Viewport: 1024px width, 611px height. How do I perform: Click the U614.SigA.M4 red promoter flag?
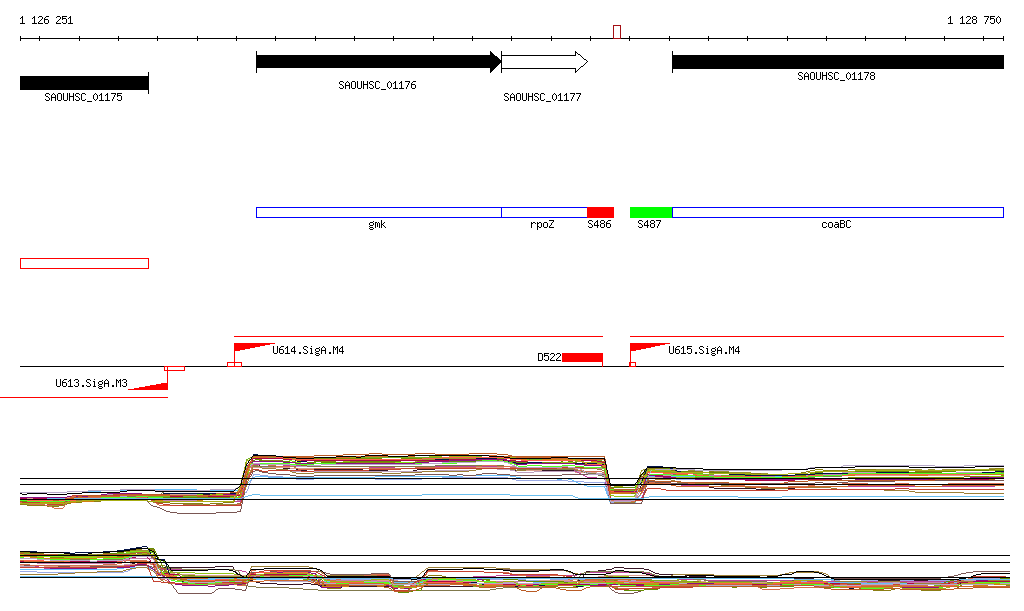click(x=254, y=347)
